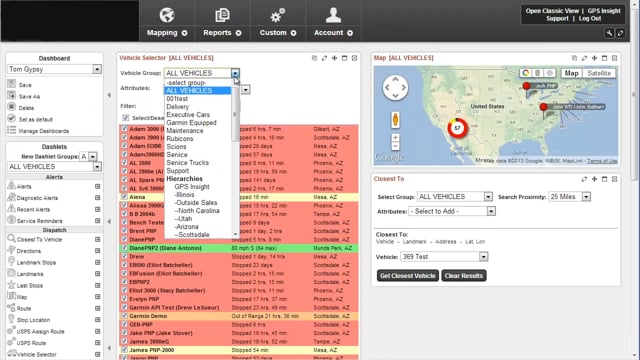This screenshot has height=360, width=640.
Task: Open the 369 Test vehicle dropdown
Action: [x=483, y=257]
